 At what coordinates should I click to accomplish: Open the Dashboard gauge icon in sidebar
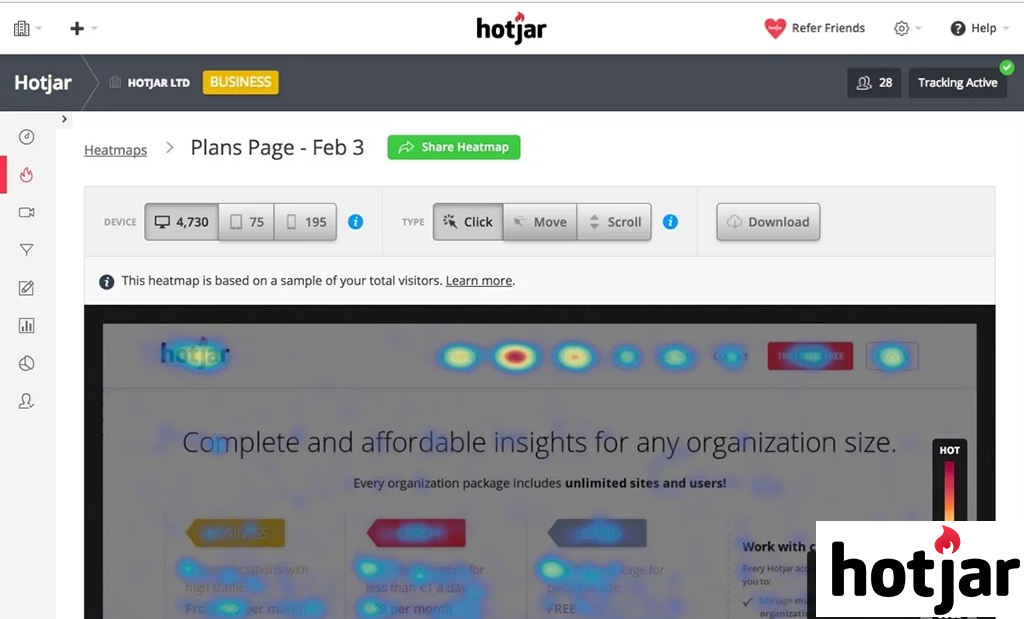pyautogui.click(x=27, y=137)
